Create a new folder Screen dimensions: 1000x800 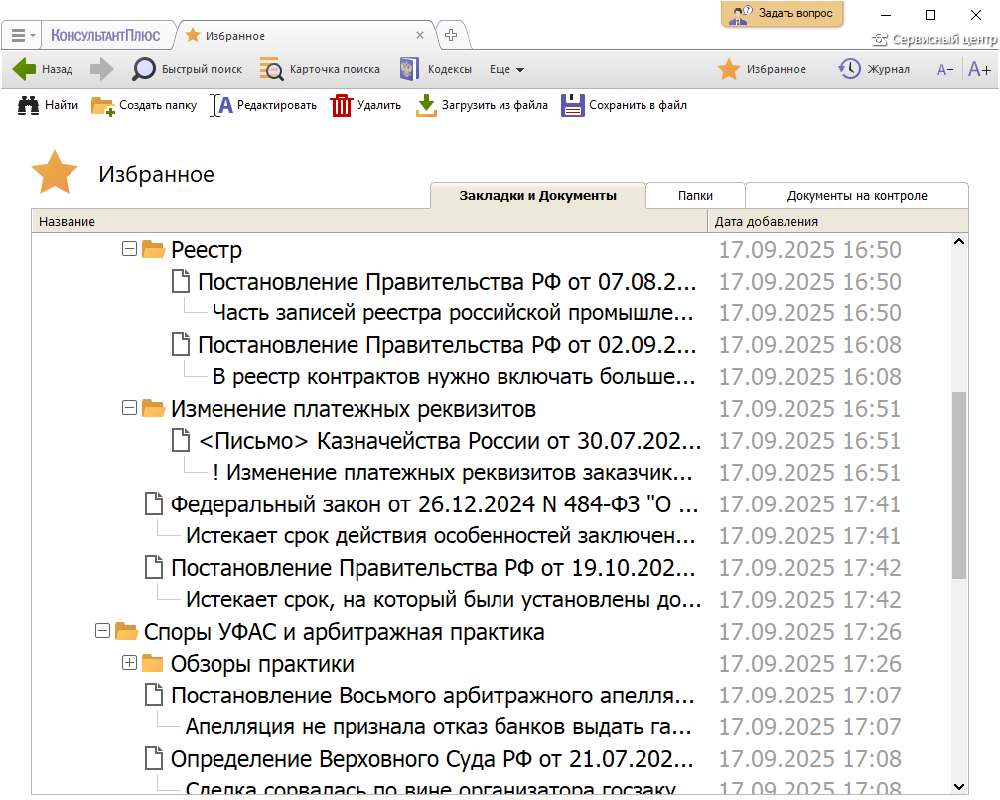coord(102,105)
